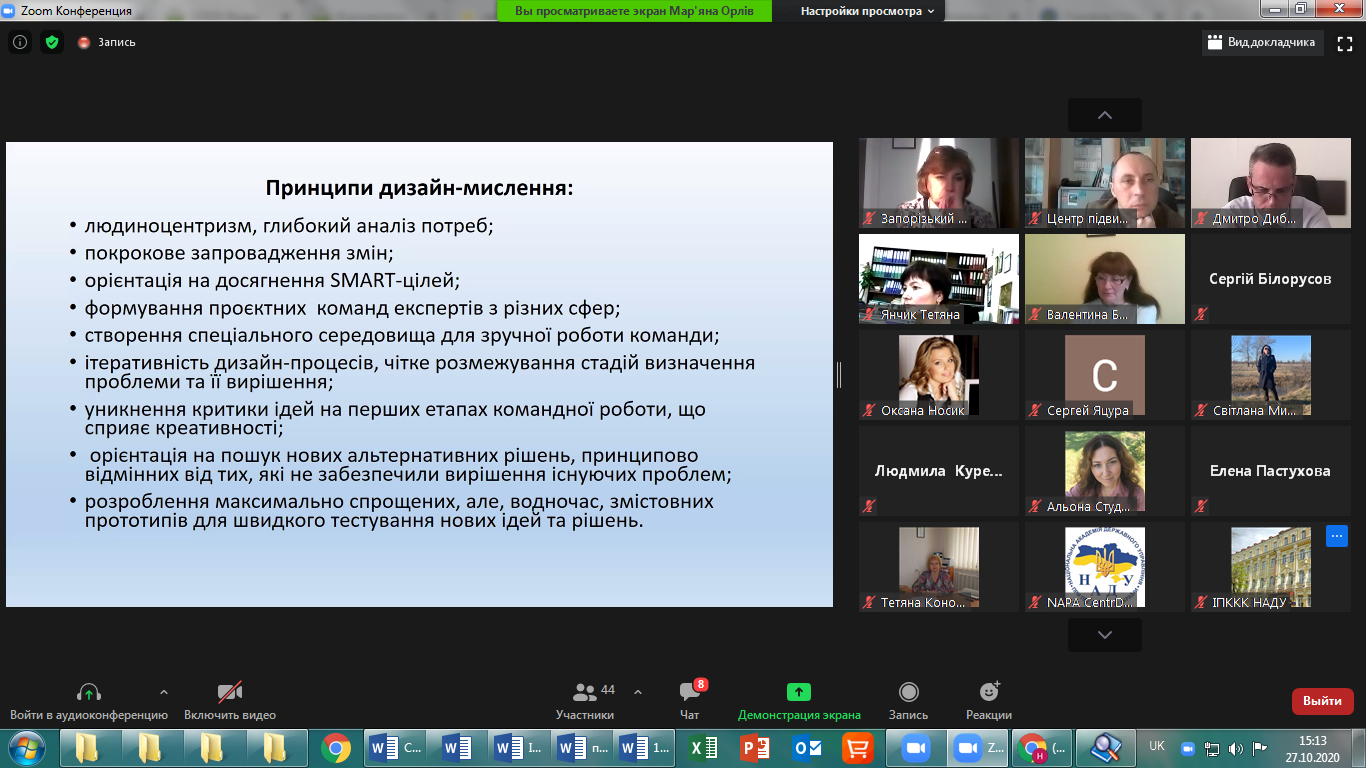Screen dimensions: 1366x768
Task: Click the Record icon in toolbar
Action: 908,701
